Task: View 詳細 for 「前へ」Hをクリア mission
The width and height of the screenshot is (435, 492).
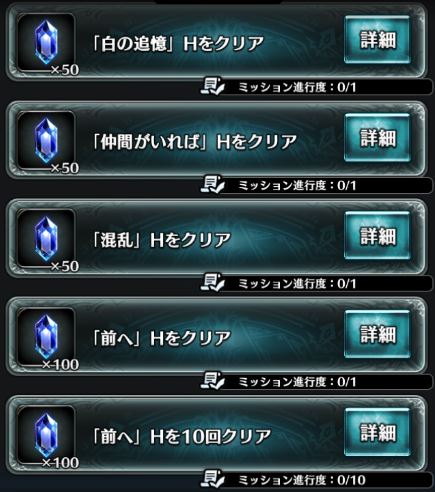Action: [x=377, y=334]
